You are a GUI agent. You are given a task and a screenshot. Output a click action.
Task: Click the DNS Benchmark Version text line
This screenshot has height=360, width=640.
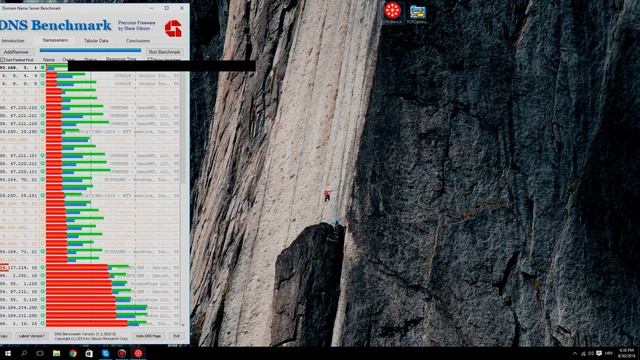[x=85, y=334]
